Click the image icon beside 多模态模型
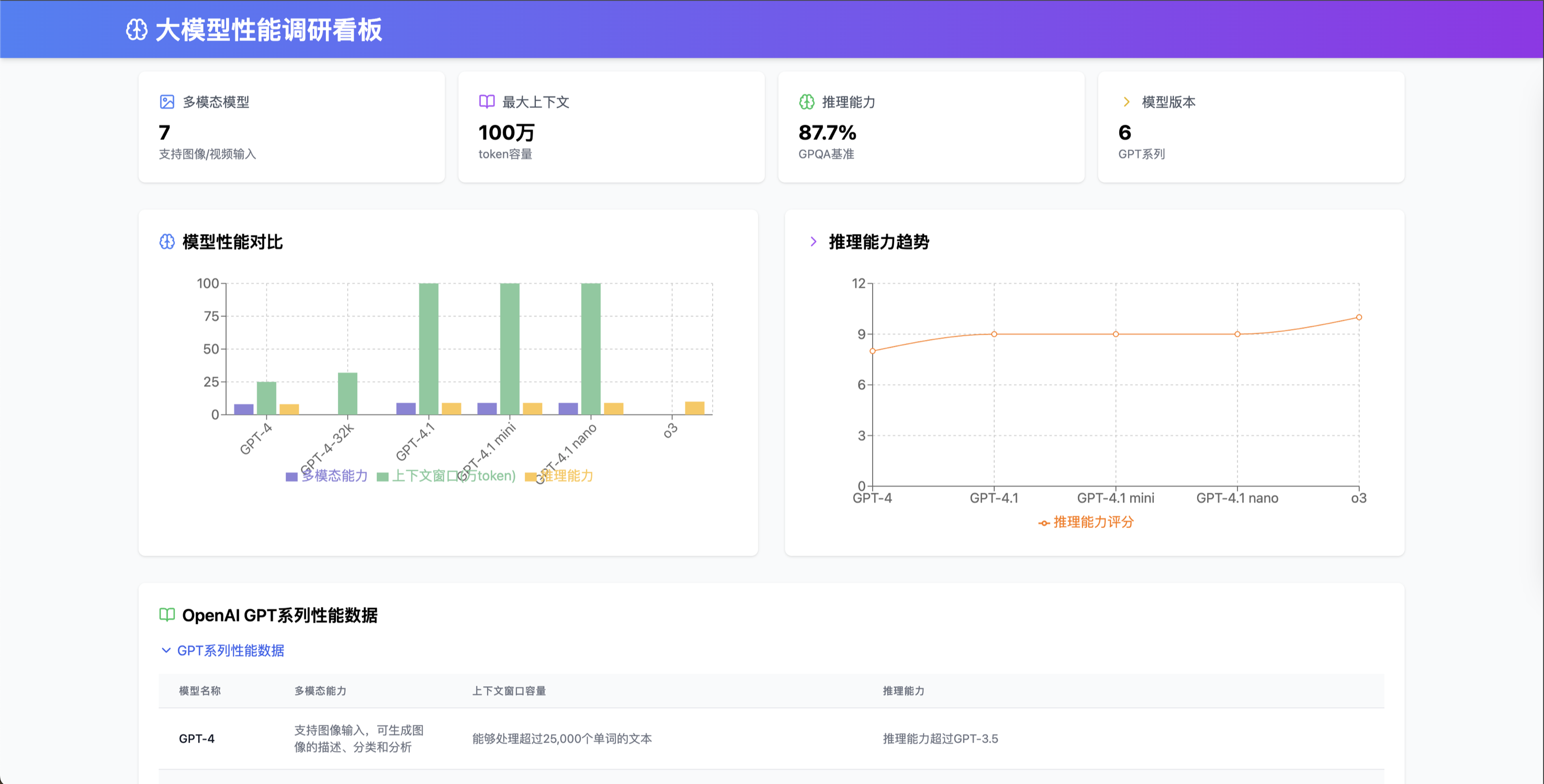 pyautogui.click(x=166, y=102)
